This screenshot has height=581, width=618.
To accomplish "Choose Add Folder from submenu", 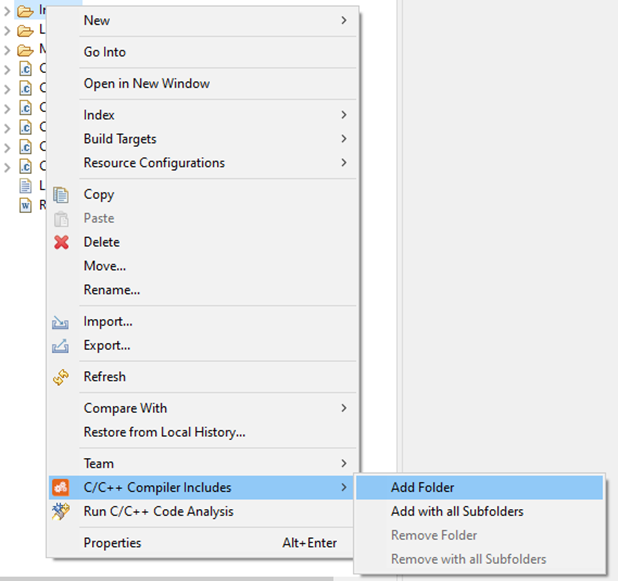I will pos(422,488).
